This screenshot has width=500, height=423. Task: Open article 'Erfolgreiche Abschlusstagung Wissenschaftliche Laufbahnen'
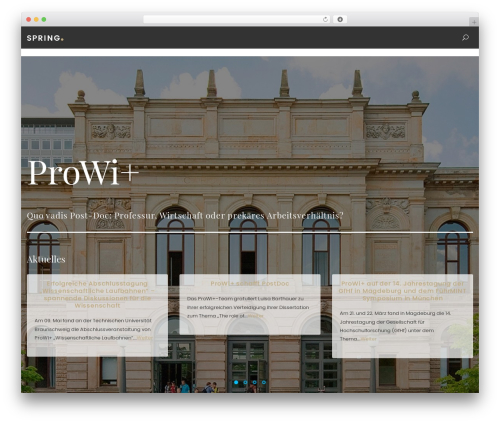coord(97,294)
